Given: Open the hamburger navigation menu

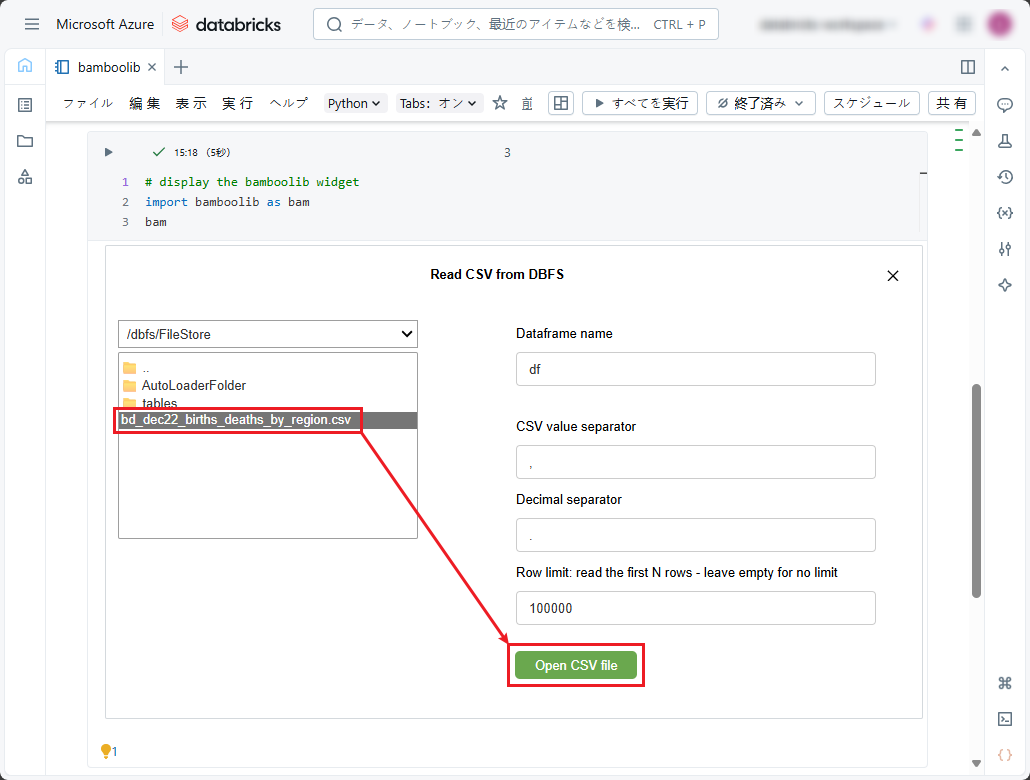Looking at the screenshot, I should pos(32,24).
